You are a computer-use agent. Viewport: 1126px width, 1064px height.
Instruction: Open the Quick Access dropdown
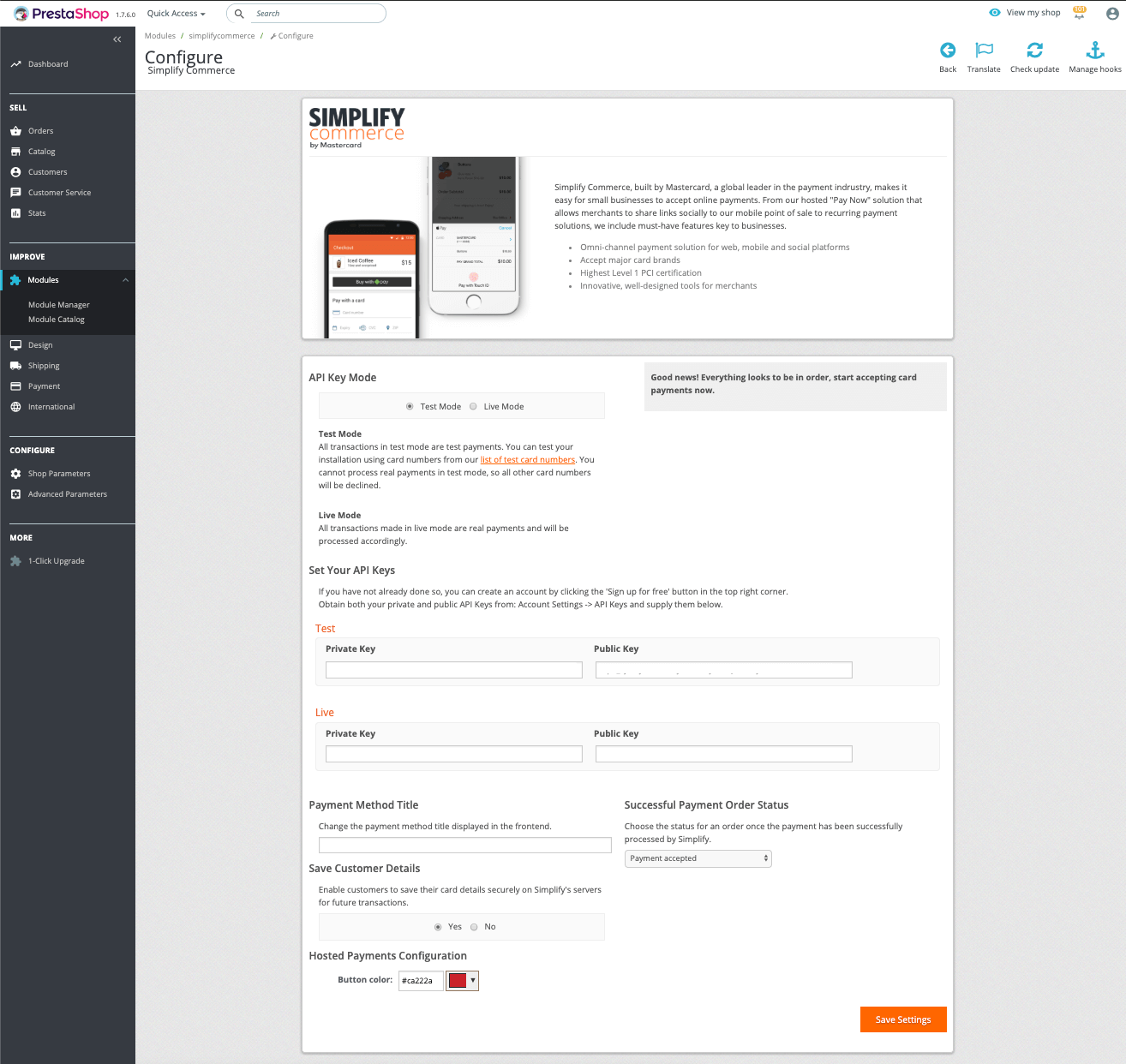coord(177,14)
